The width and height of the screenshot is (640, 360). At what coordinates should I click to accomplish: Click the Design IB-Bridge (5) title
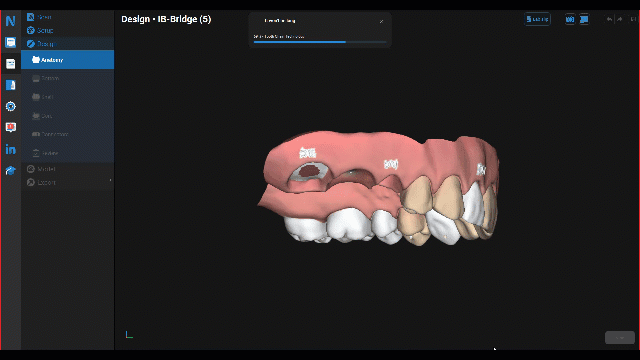point(166,19)
